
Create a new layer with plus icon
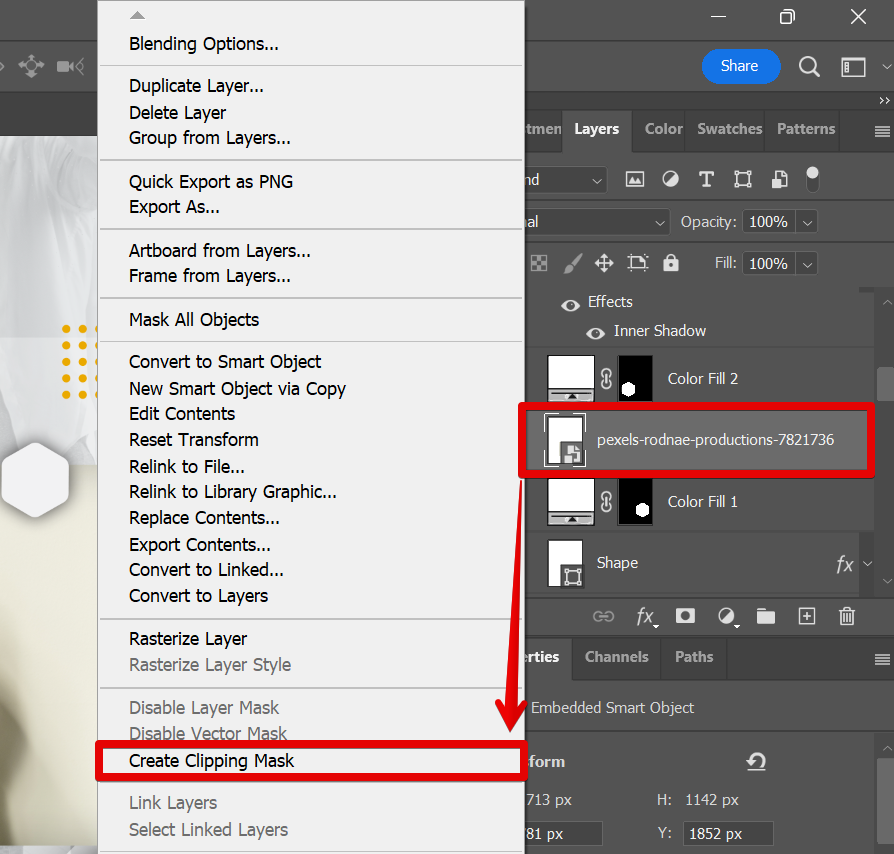pyautogui.click(x=807, y=617)
